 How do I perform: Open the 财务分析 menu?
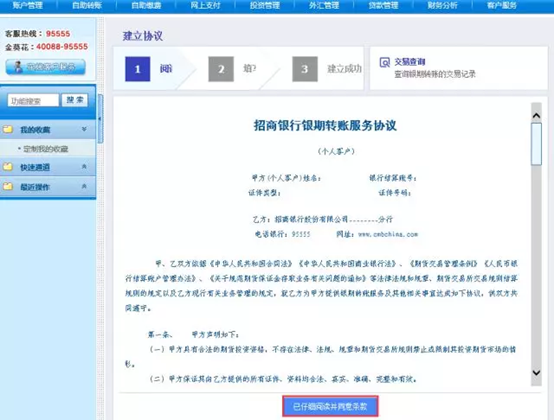pyautogui.click(x=442, y=5)
